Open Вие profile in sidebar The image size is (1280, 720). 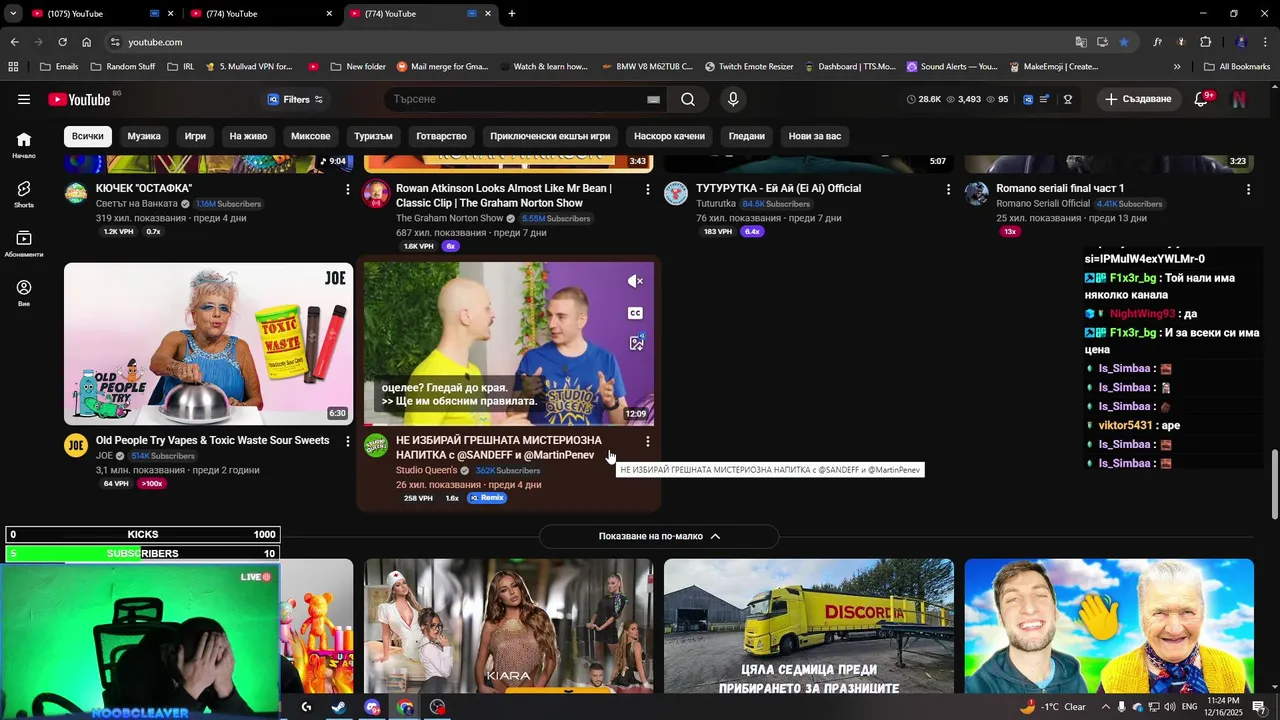(24, 293)
